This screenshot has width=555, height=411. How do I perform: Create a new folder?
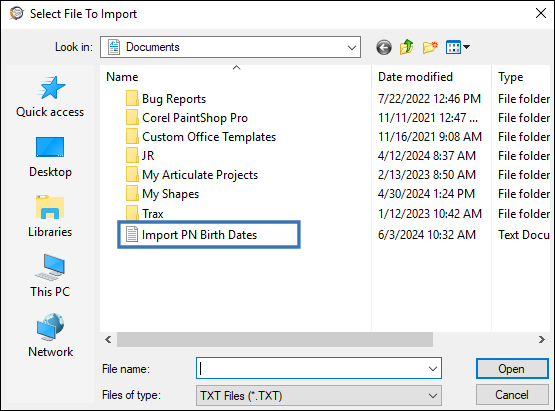(430, 47)
